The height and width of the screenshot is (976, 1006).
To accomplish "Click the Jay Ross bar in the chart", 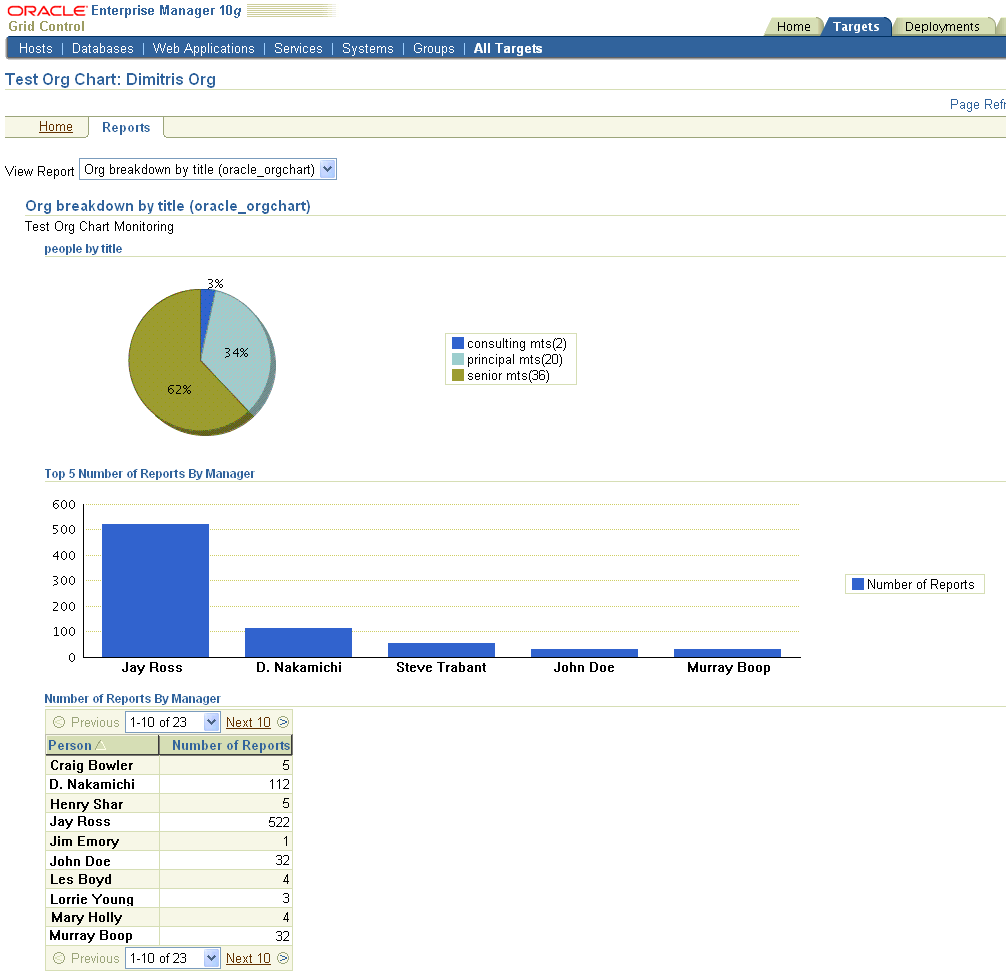I will pyautogui.click(x=155, y=590).
